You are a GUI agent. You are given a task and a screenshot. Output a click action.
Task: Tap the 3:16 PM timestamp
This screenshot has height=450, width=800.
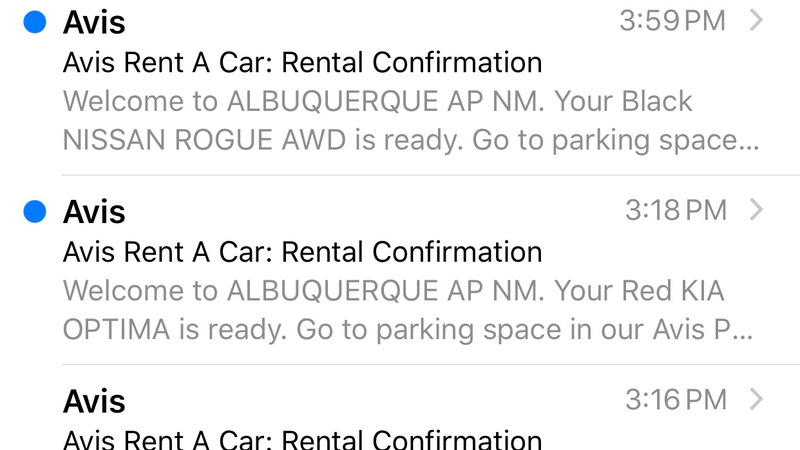coord(676,399)
